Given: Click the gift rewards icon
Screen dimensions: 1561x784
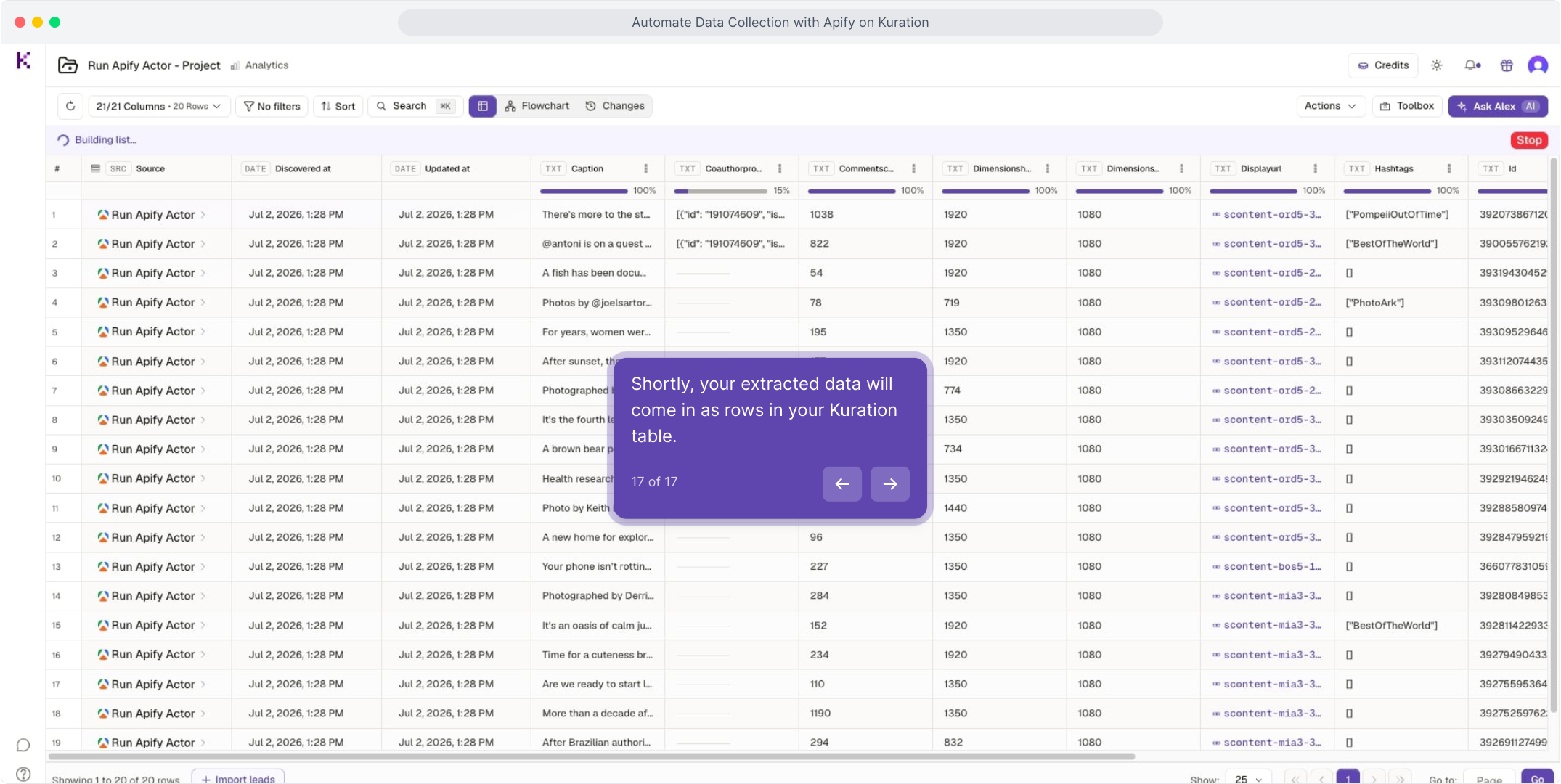Looking at the screenshot, I should pyautogui.click(x=1507, y=65).
